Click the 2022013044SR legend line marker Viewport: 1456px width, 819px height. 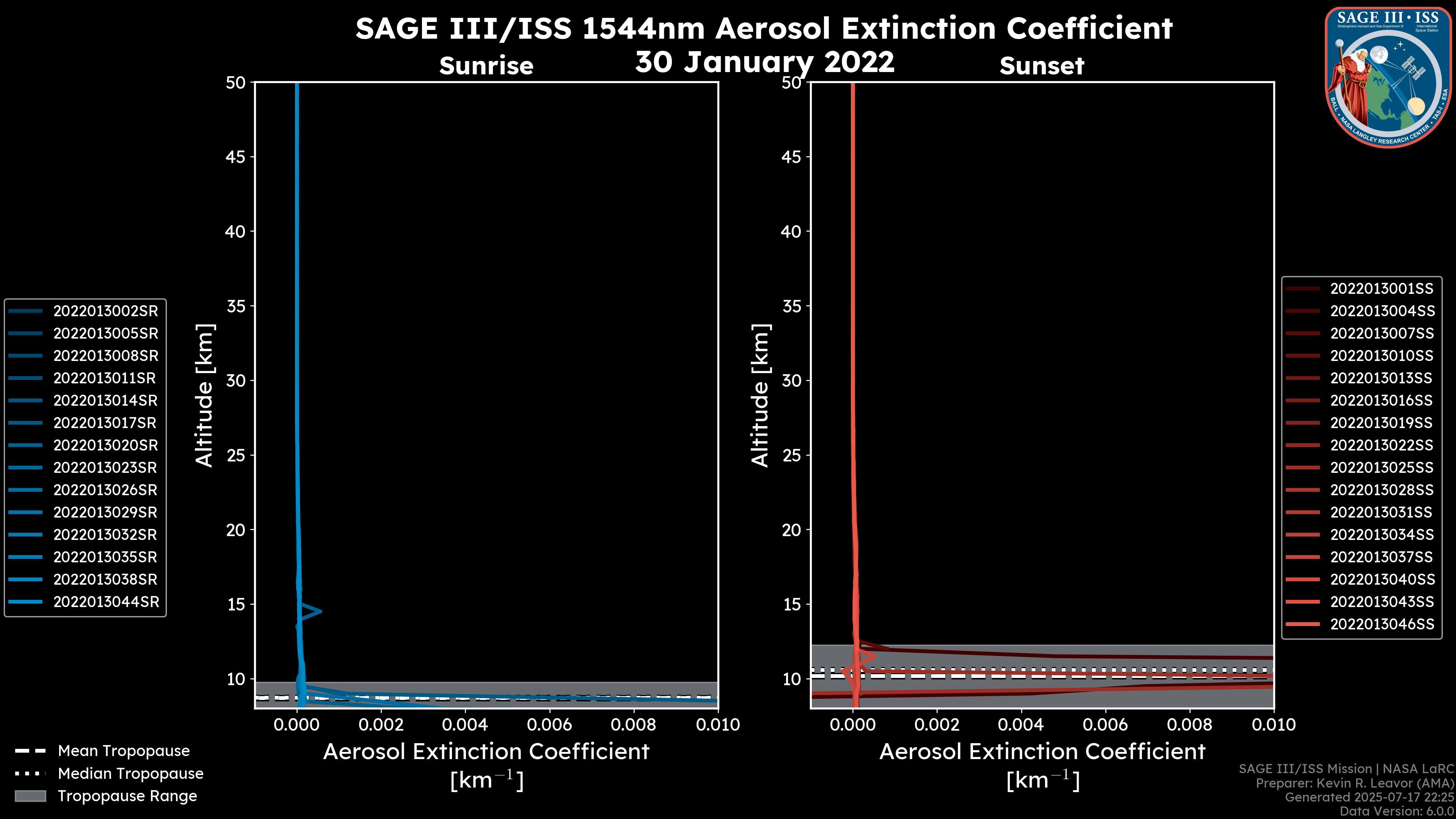(x=25, y=602)
